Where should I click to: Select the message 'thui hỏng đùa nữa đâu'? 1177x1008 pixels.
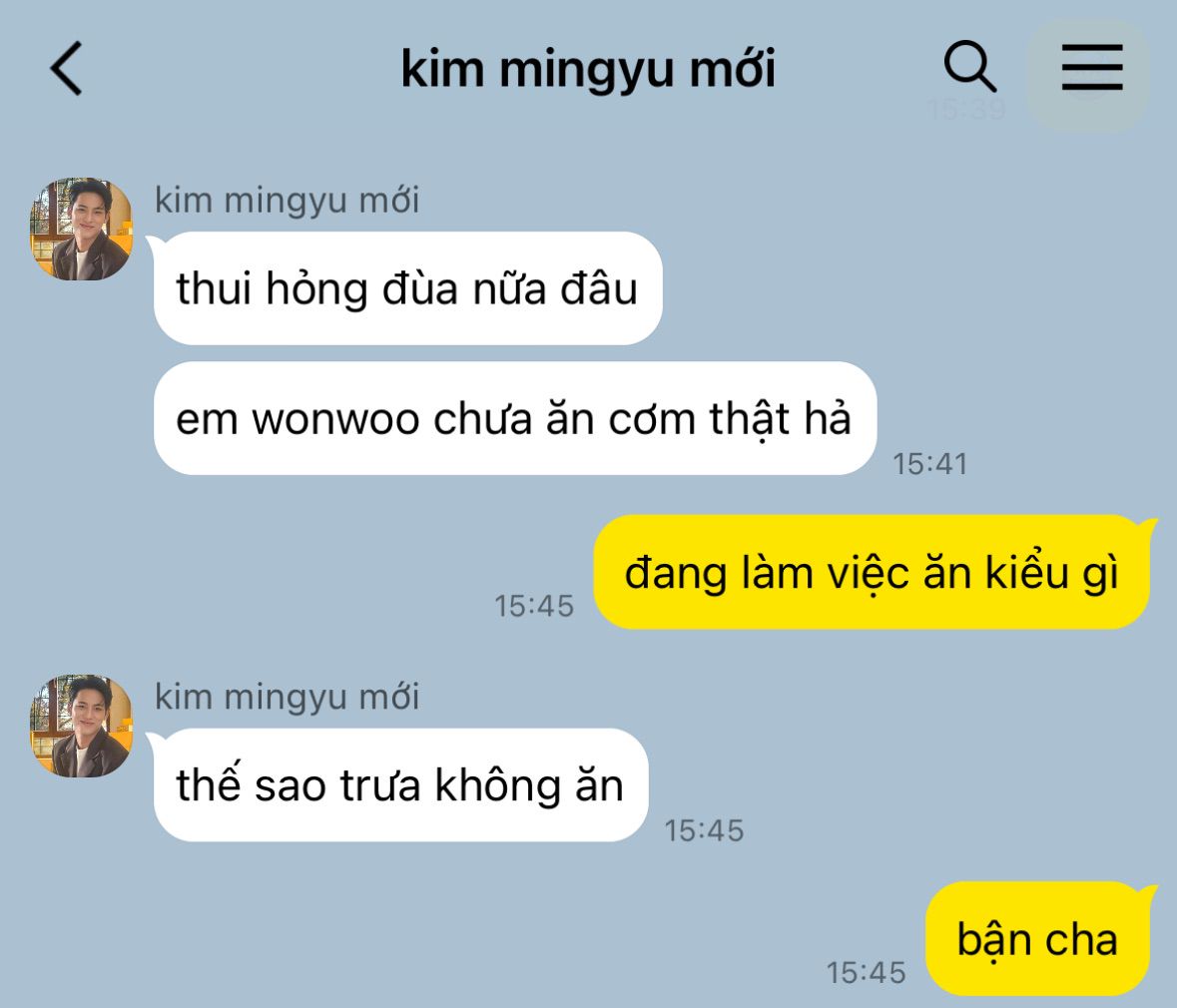tap(407, 288)
